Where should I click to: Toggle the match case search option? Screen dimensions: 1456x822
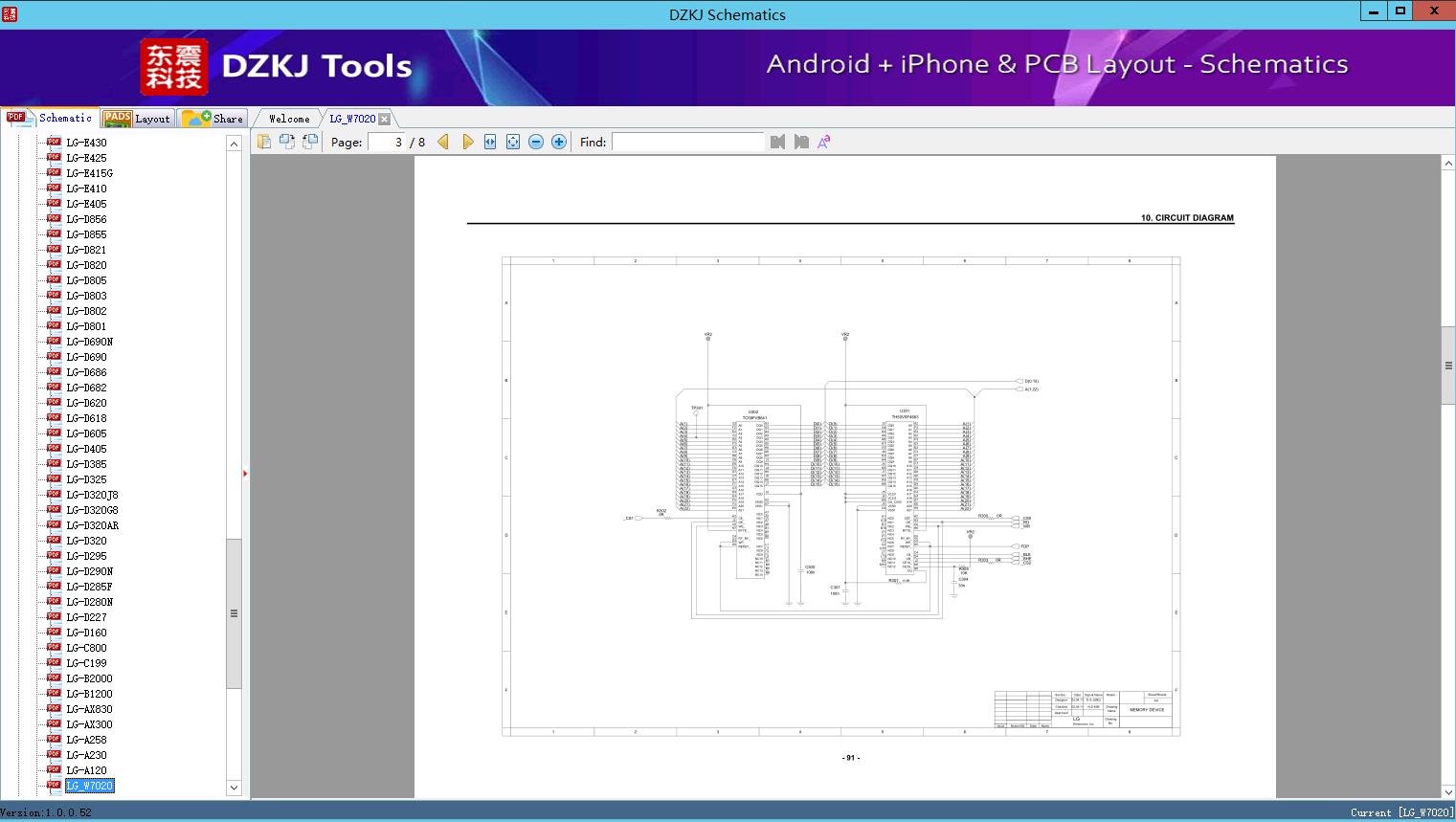[823, 142]
